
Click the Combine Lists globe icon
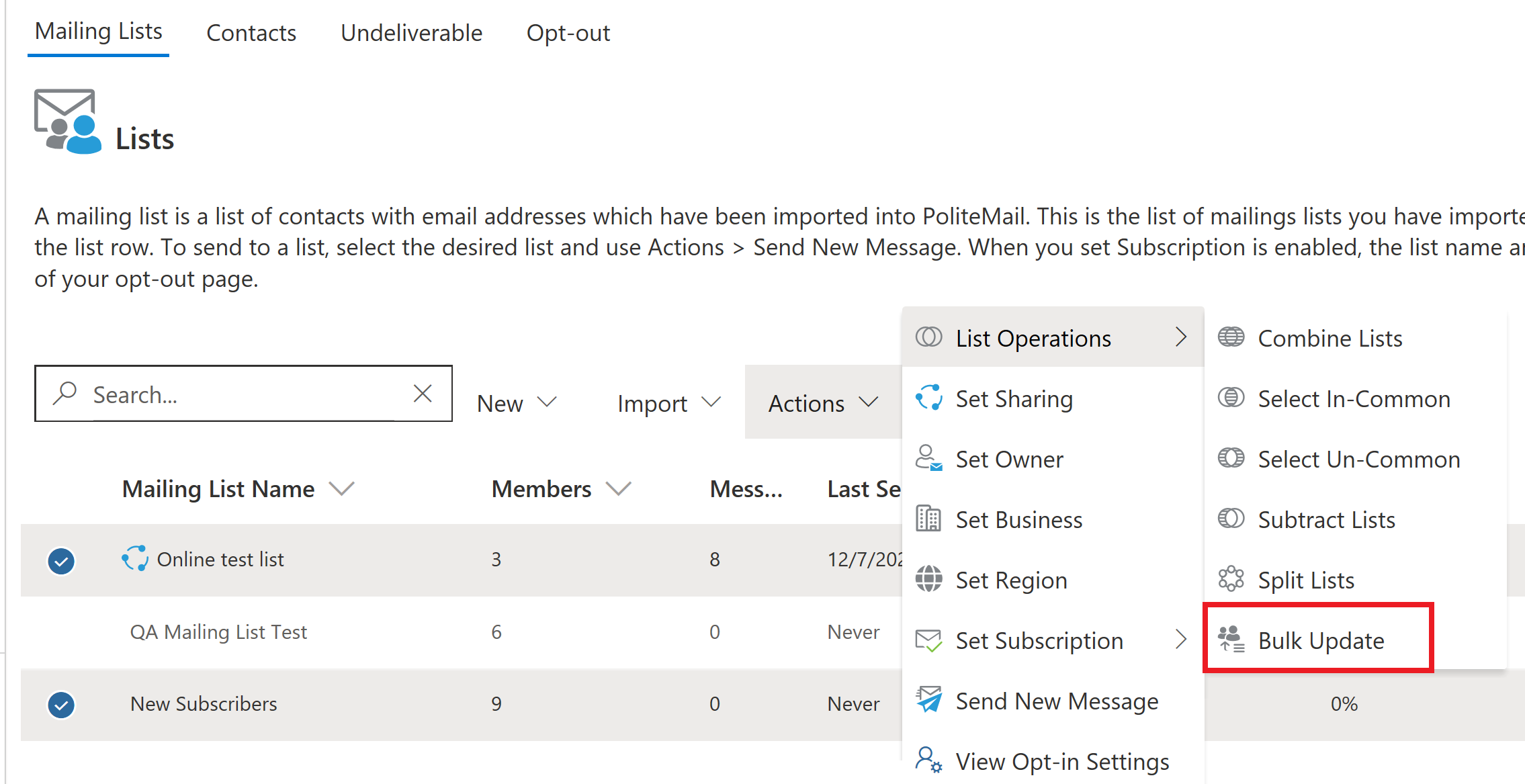pos(1231,337)
